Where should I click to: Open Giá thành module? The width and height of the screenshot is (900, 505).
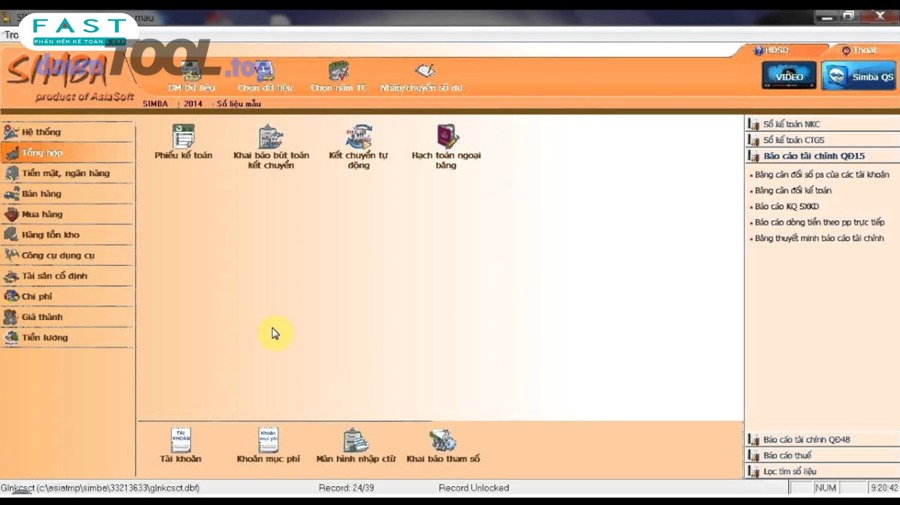click(x=67, y=317)
